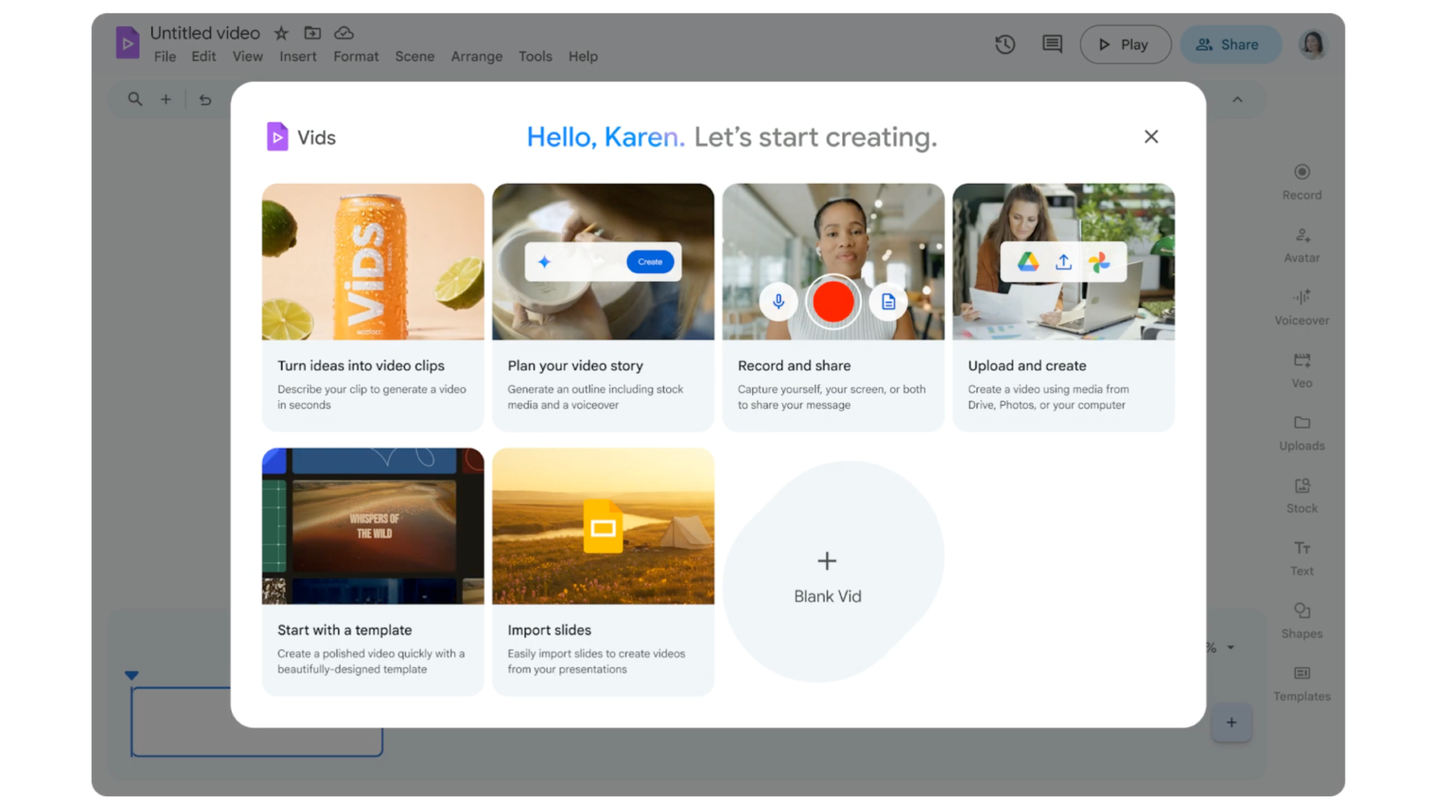Click the Share button

[1229, 45]
